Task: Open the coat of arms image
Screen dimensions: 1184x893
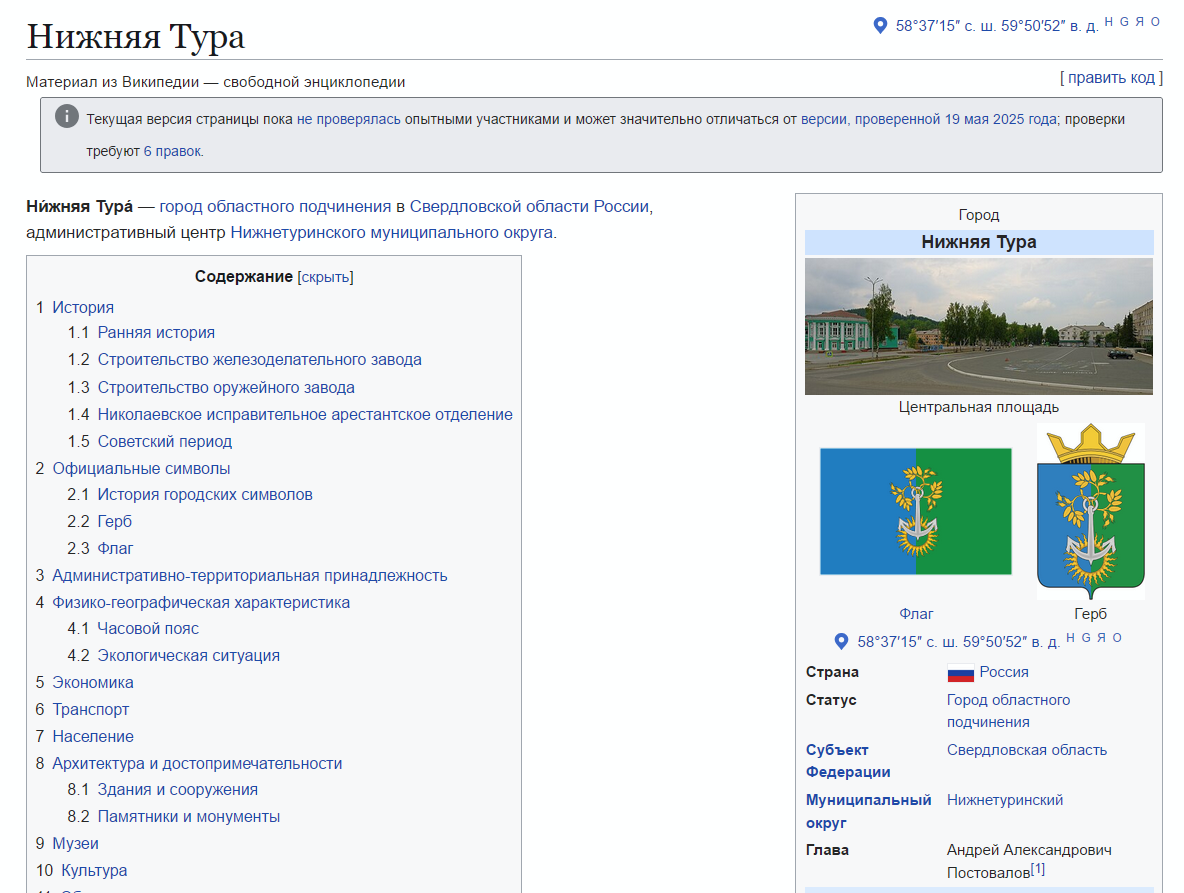Action: [x=1090, y=511]
